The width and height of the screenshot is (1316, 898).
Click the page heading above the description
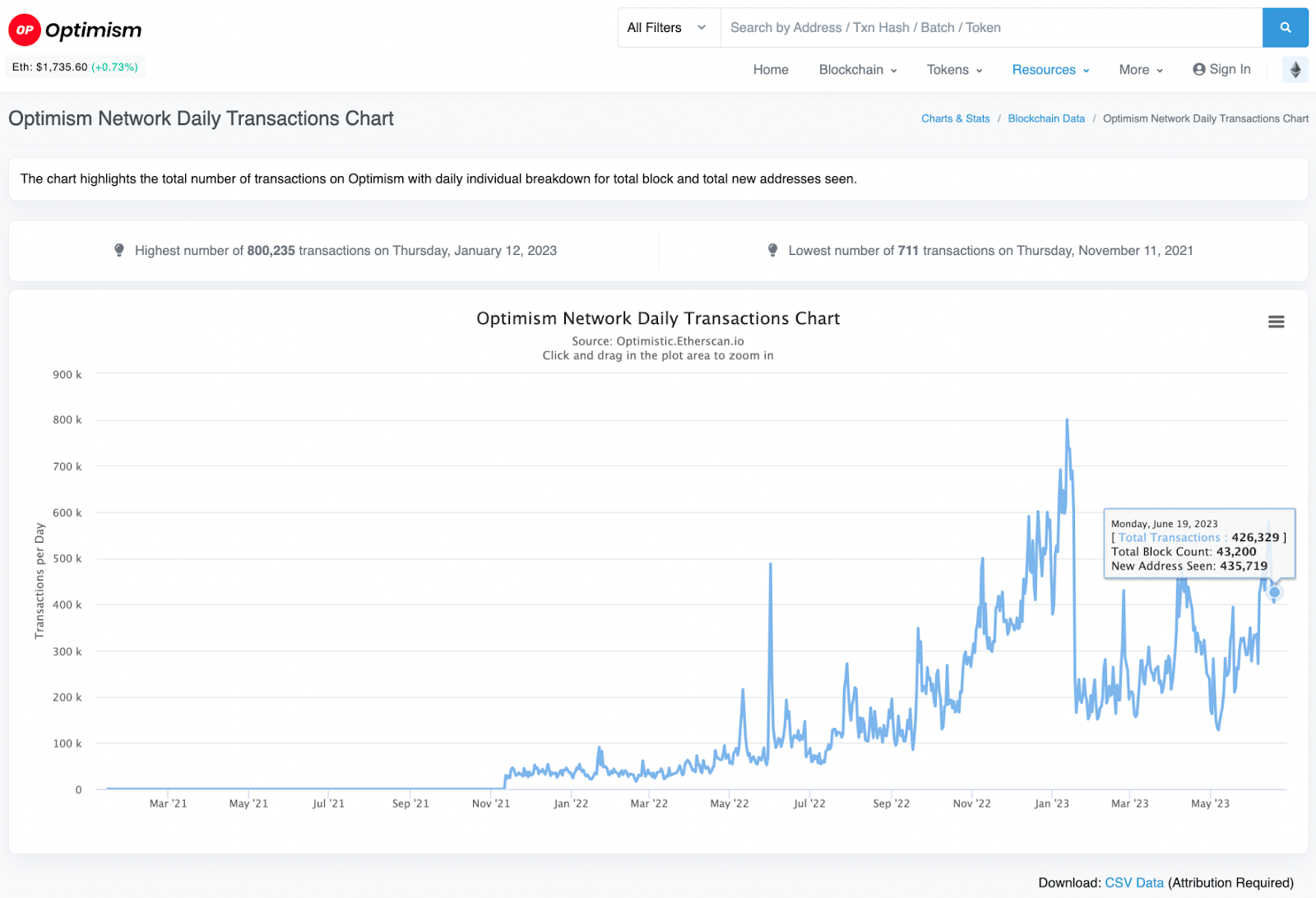point(201,118)
